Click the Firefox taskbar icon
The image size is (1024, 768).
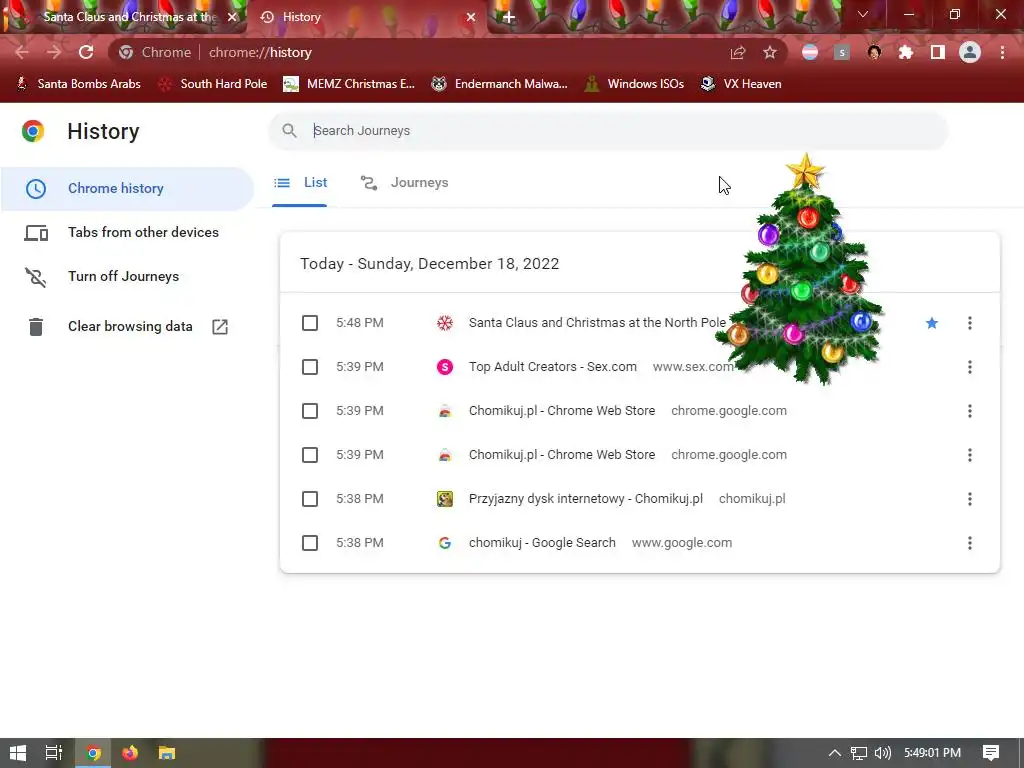[130, 753]
